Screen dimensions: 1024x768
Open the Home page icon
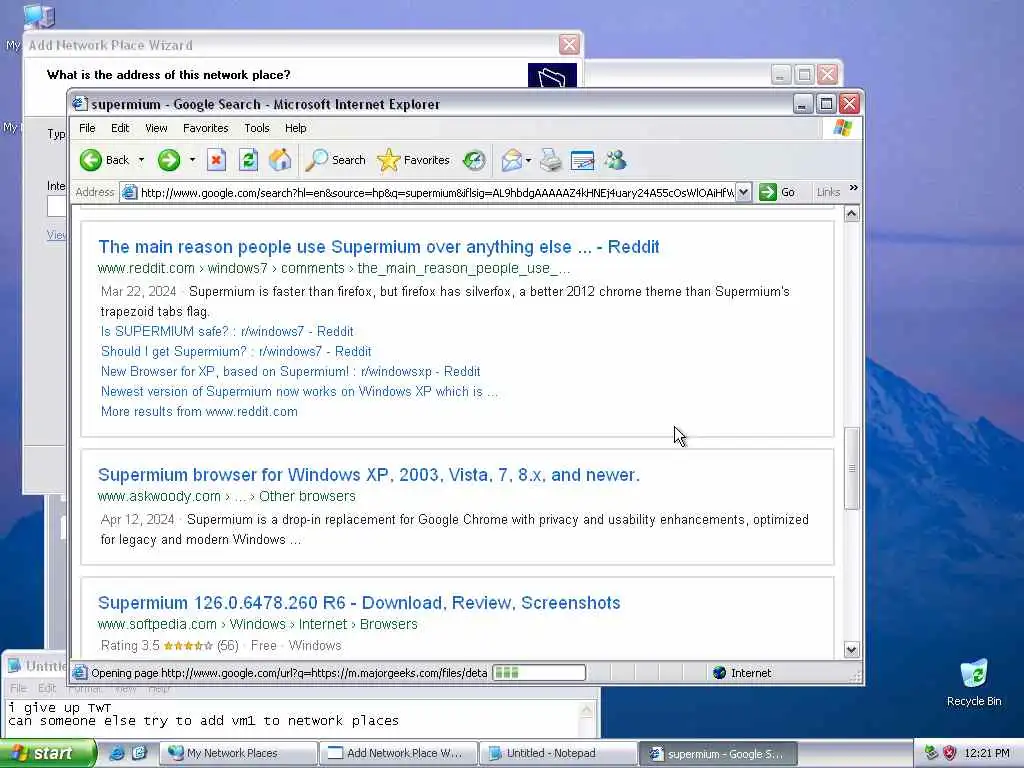point(280,160)
